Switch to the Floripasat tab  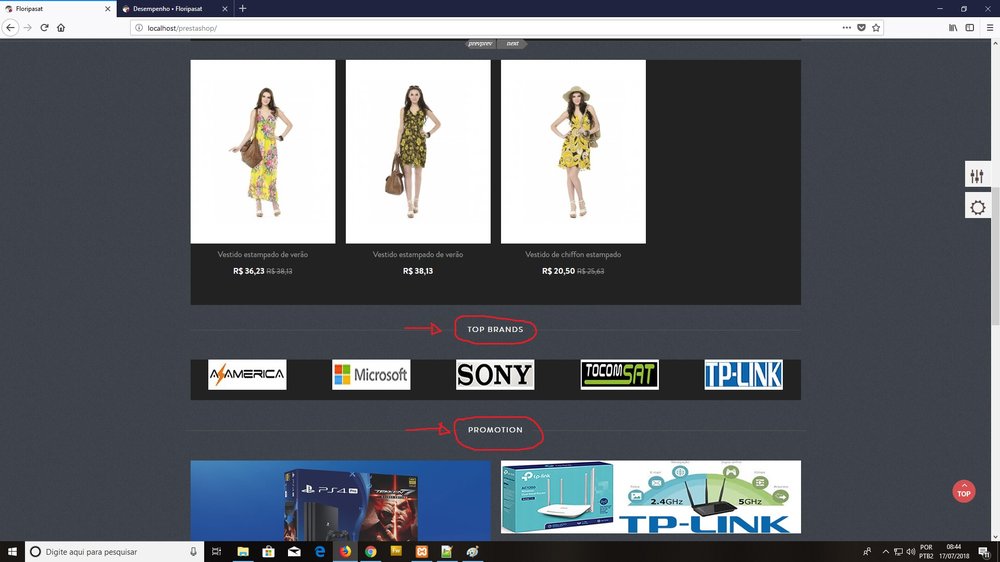[58, 9]
